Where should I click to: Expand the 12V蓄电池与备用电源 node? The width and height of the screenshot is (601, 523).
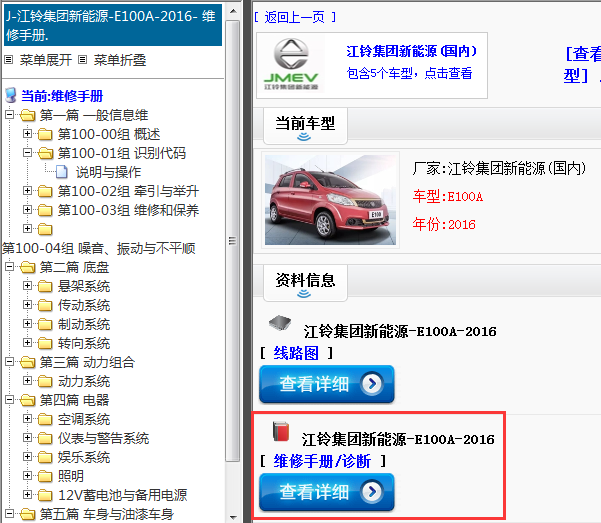27,495
